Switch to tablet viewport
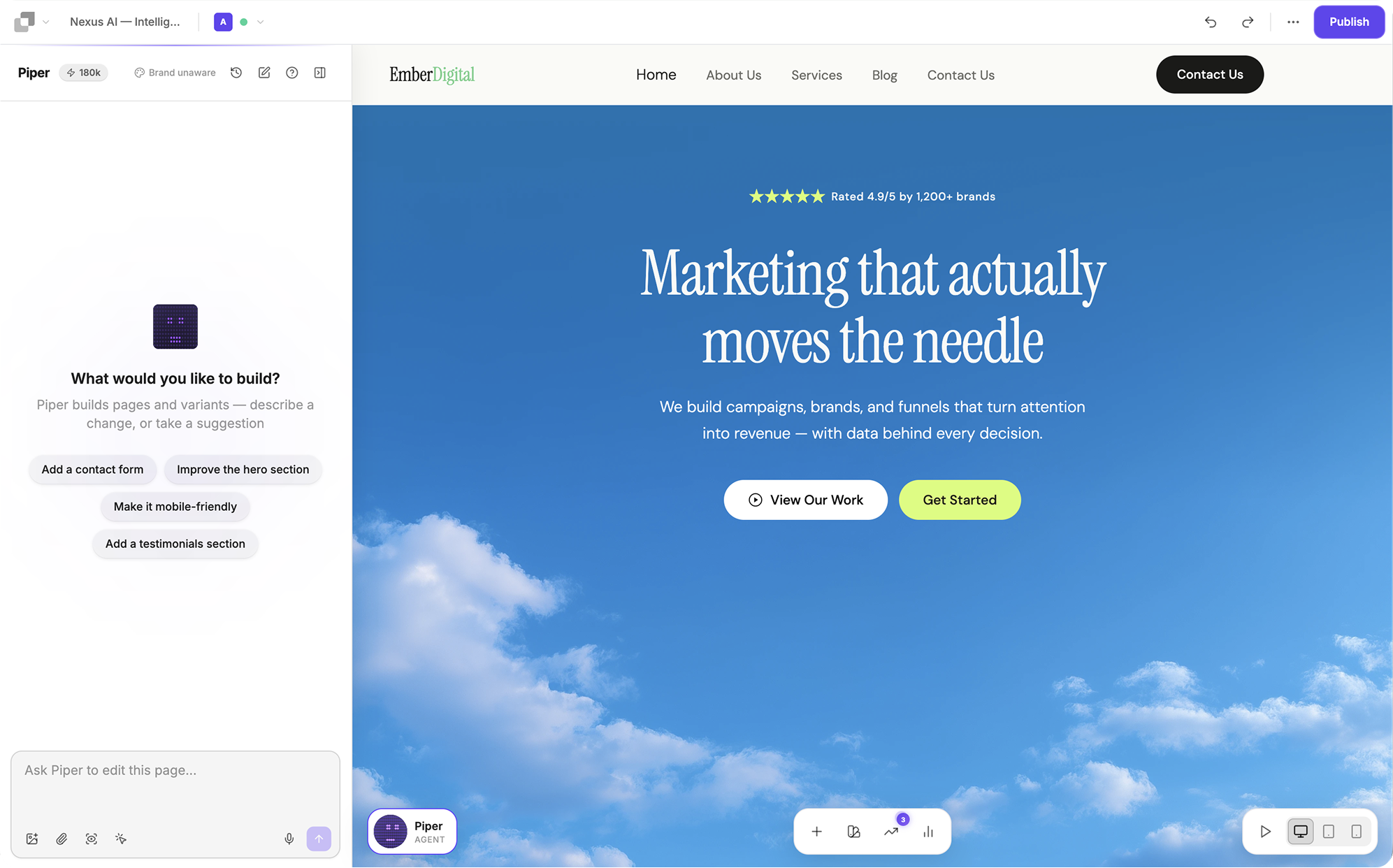The height and width of the screenshot is (868, 1393). point(1329,832)
